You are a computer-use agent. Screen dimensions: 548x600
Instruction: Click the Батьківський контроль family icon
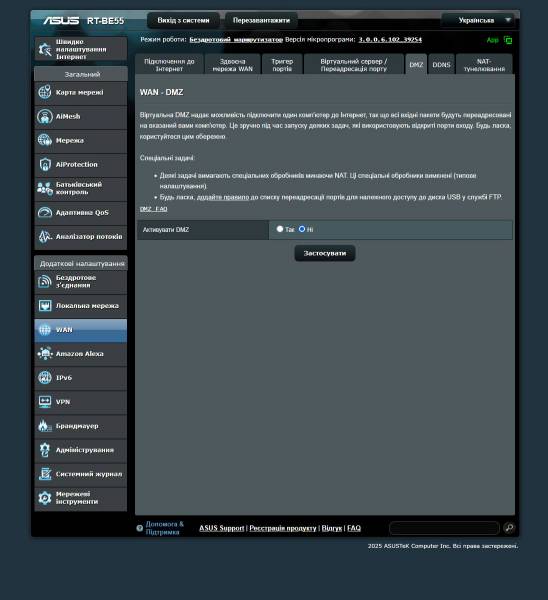click(45, 188)
